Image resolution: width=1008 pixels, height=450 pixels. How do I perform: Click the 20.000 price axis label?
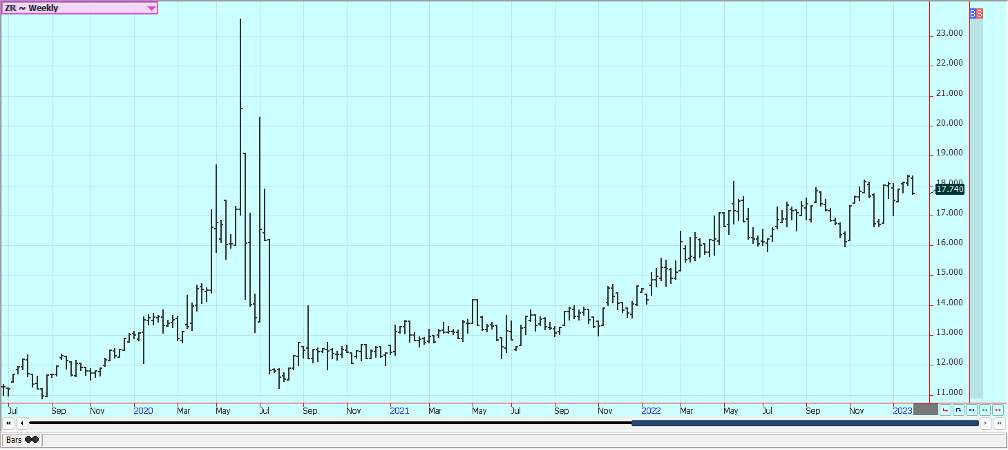[949, 123]
